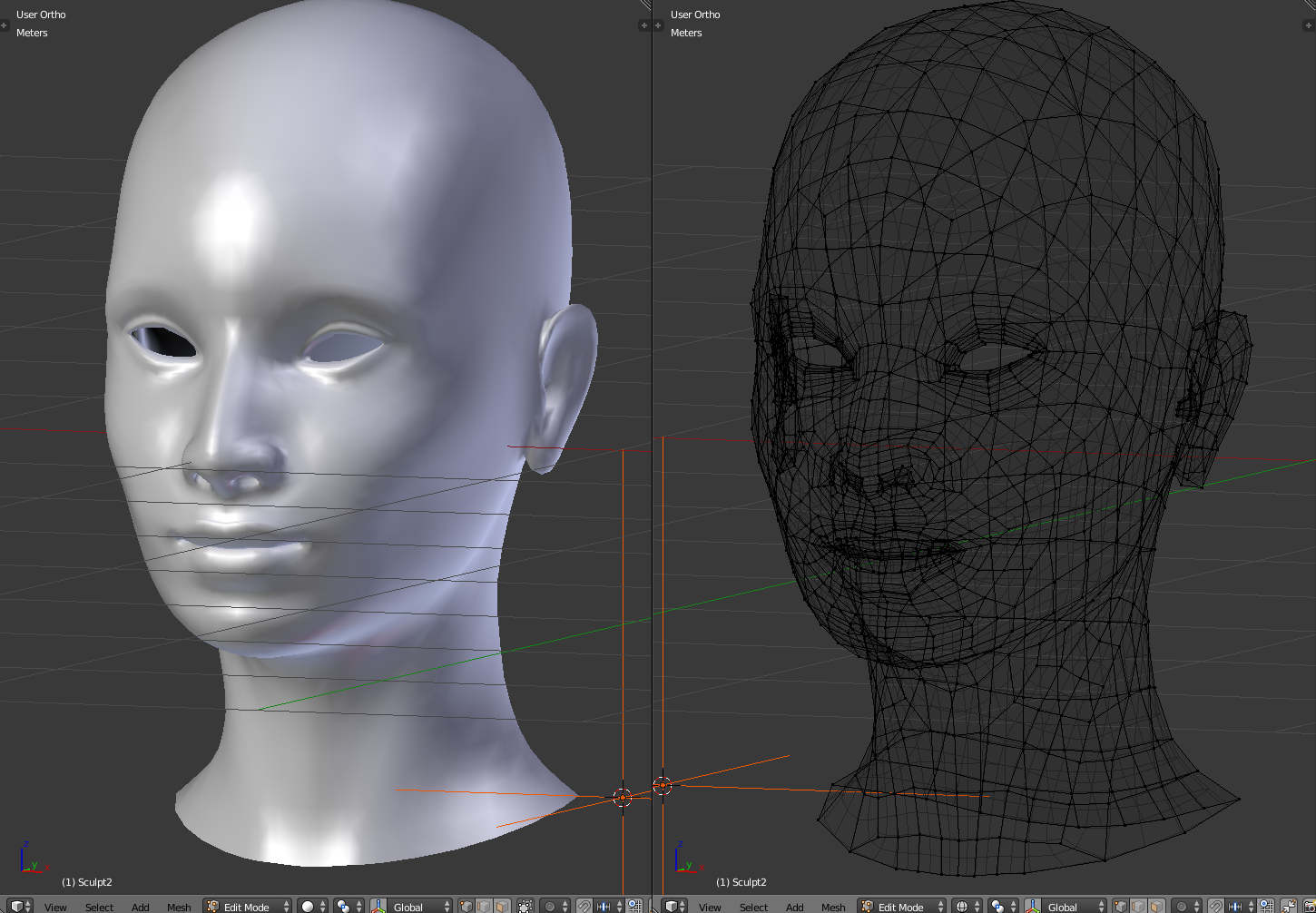Viewport: 1316px width, 913px height.
Task: Enable face select mode in left viewport
Action: (502, 906)
